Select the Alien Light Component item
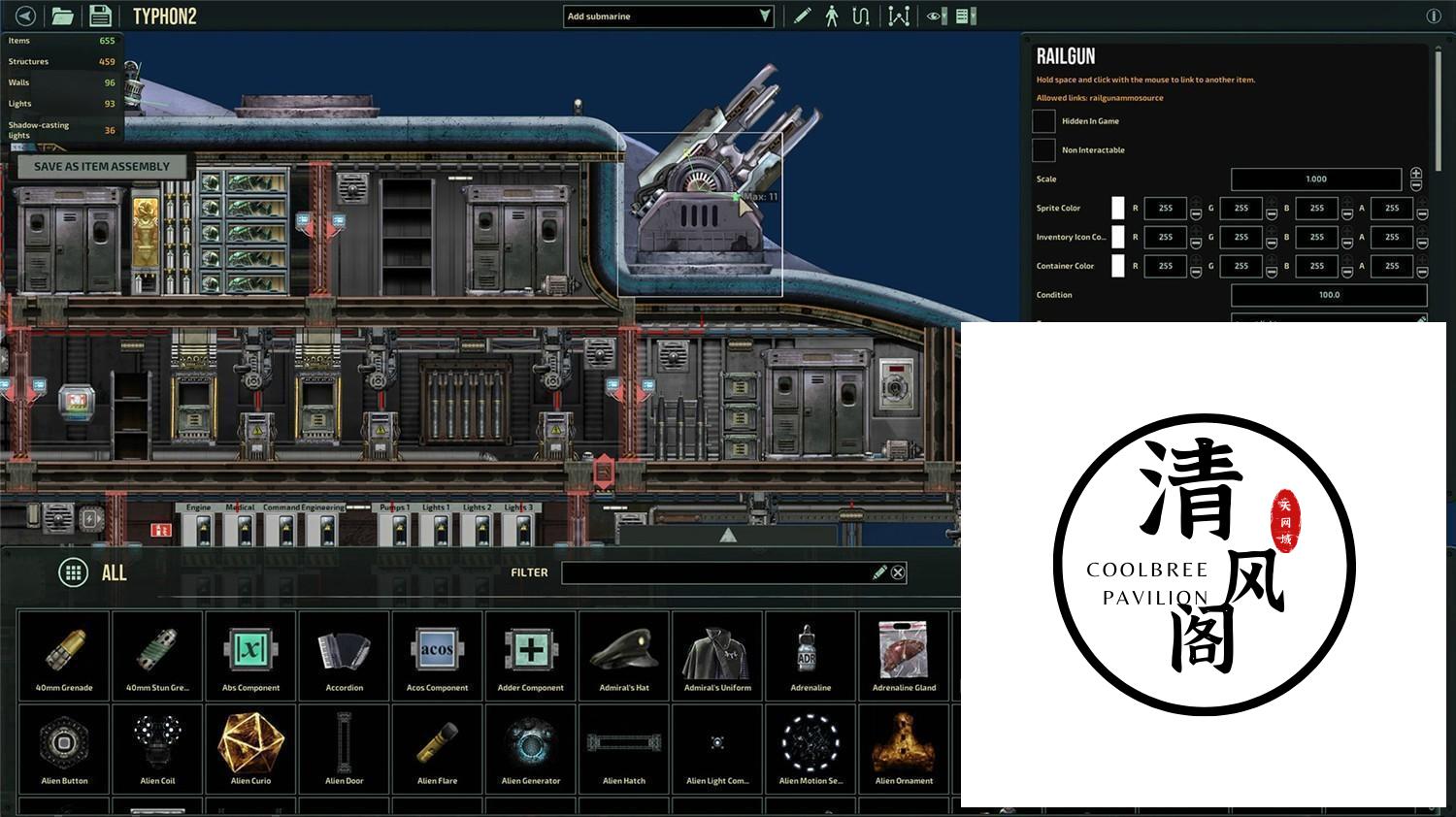The height and width of the screenshot is (817, 1456). tap(717, 748)
